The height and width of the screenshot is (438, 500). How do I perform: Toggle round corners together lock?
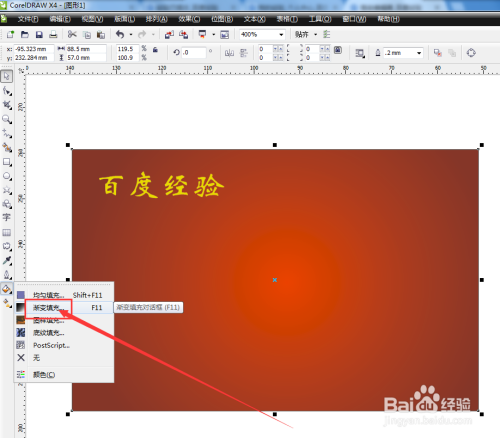[338, 50]
